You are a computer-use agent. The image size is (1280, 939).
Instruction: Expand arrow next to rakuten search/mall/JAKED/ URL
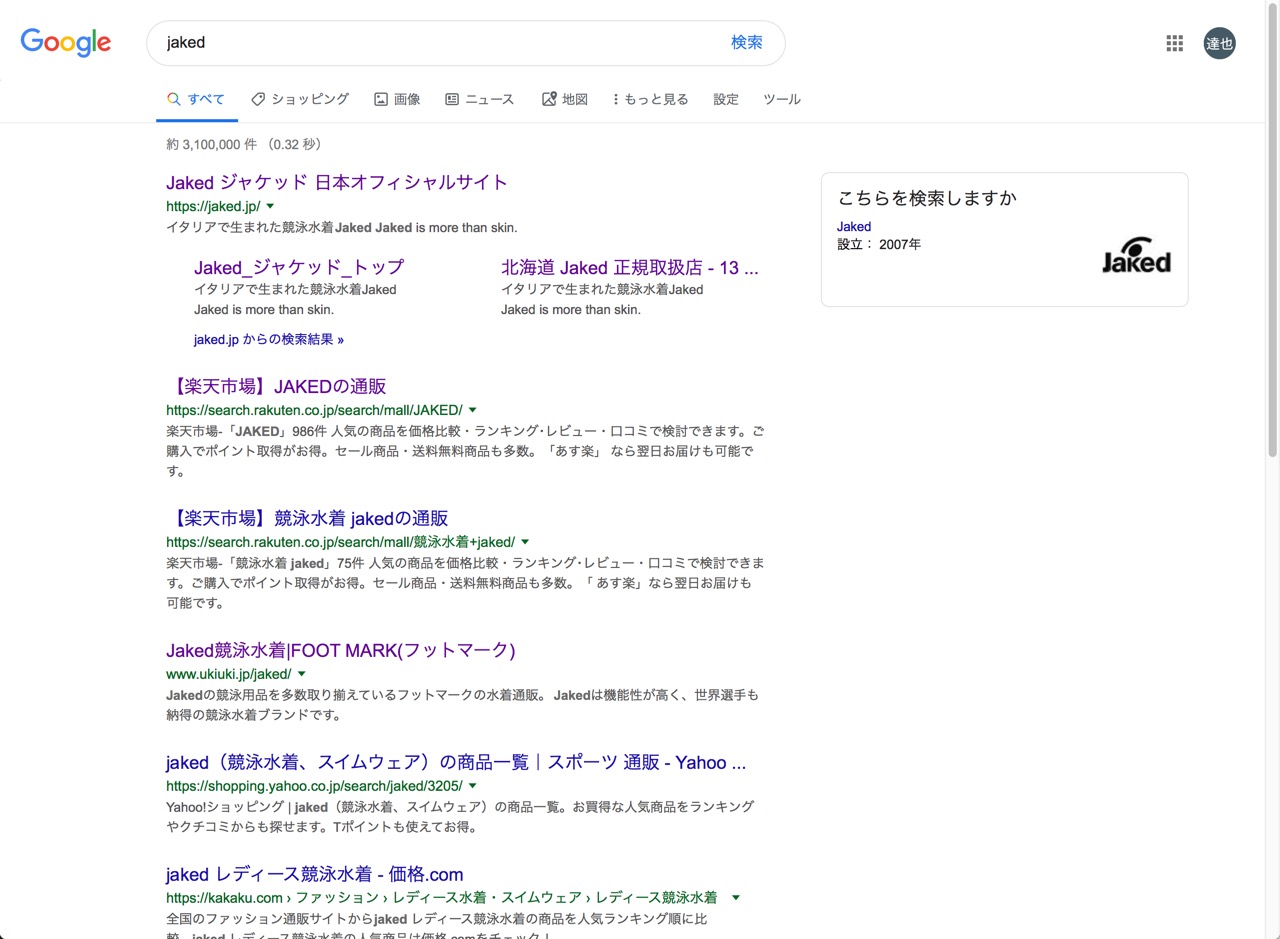pos(472,410)
